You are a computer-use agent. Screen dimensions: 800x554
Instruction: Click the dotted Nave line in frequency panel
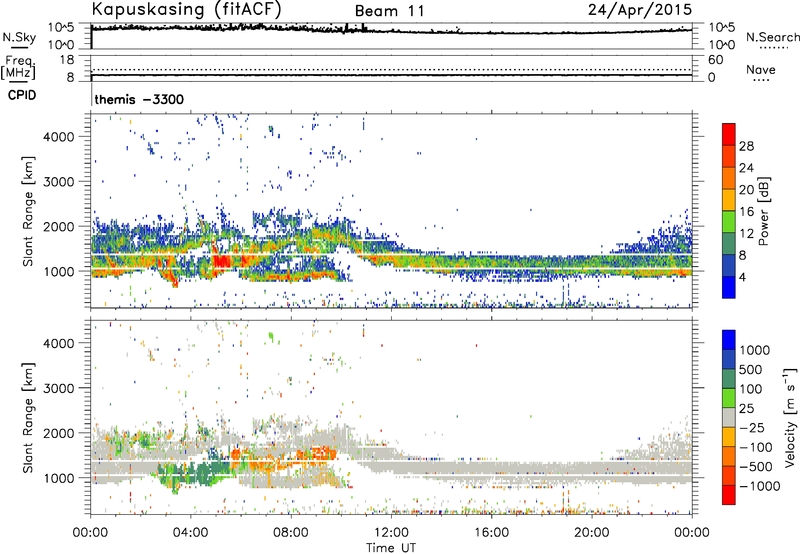tap(391, 69)
